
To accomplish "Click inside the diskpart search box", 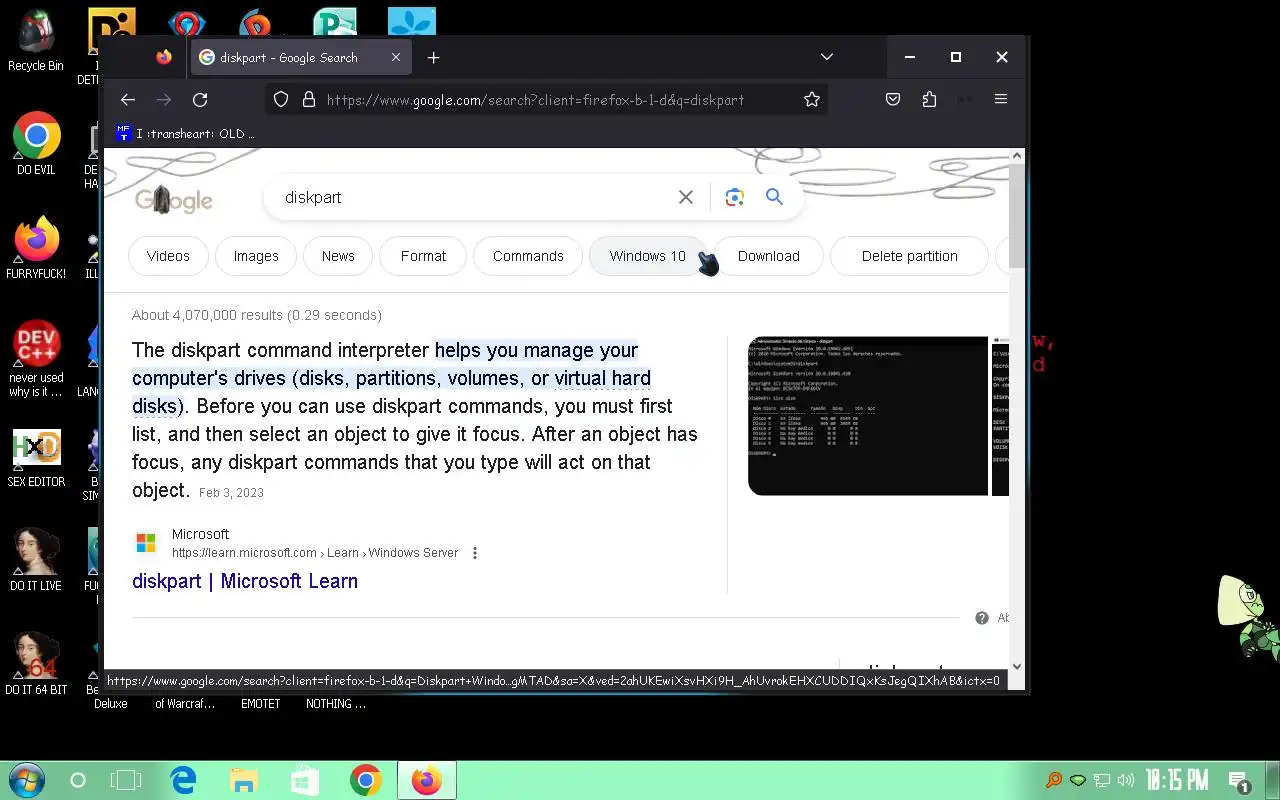I will 475,198.
